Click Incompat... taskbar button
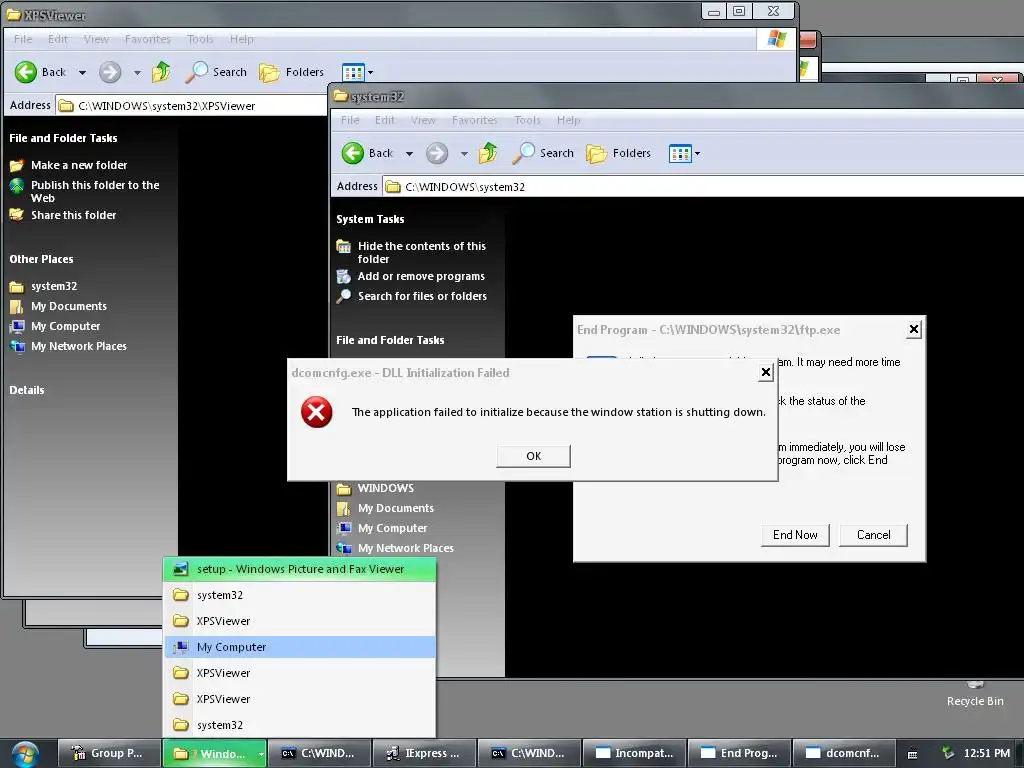The image size is (1024, 768). (634, 753)
